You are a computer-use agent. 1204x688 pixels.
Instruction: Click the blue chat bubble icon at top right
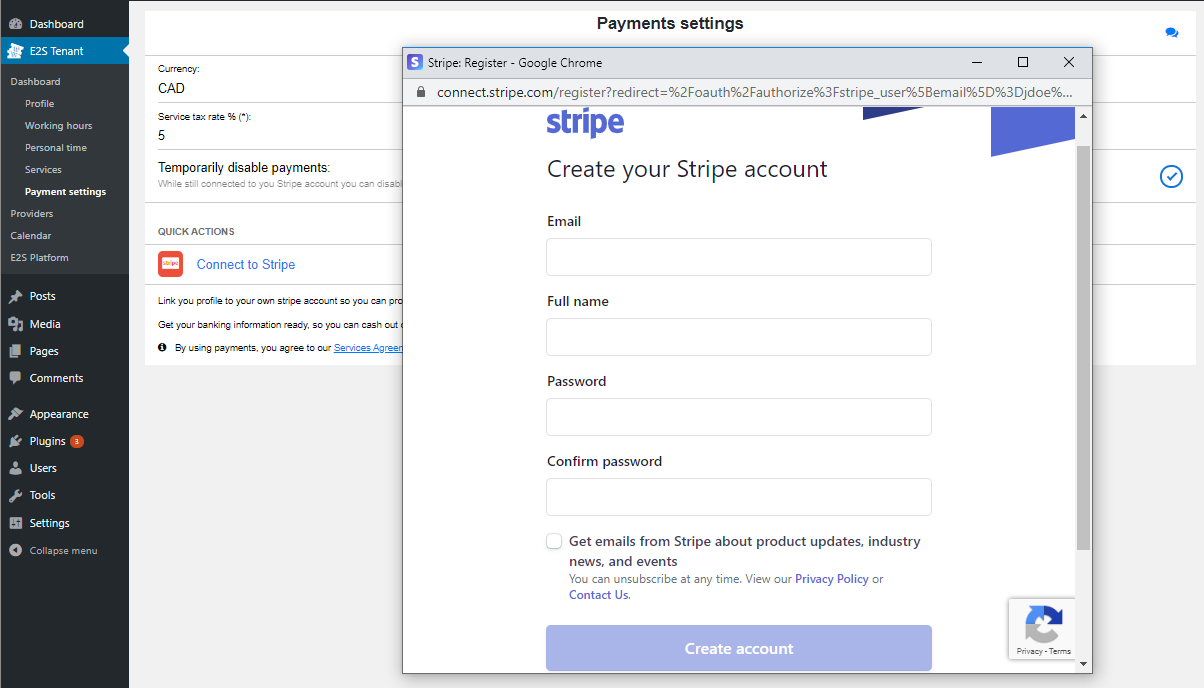(x=1171, y=33)
